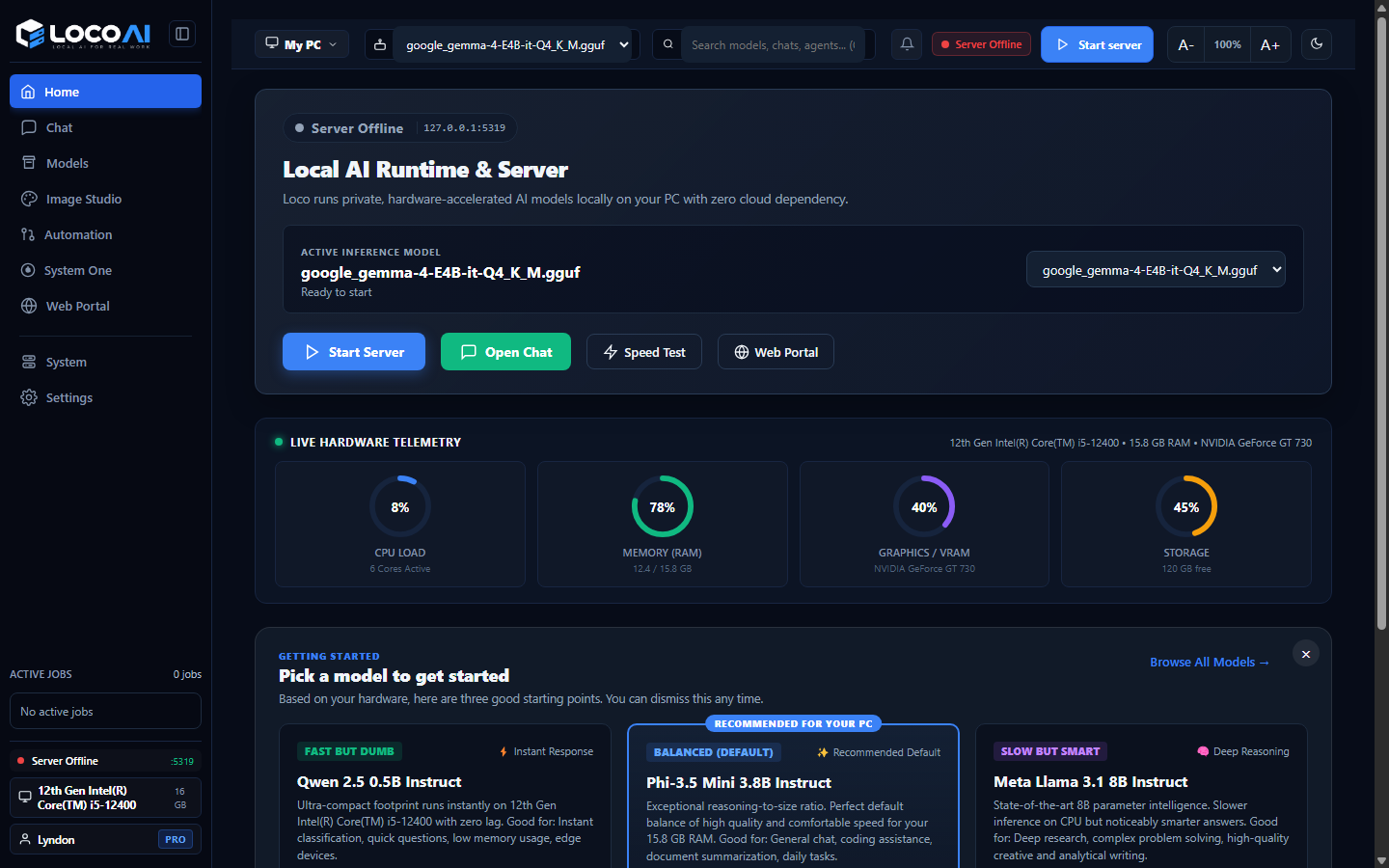Open Settings in the sidebar
Screen dimensions: 1389x868
coord(105,397)
